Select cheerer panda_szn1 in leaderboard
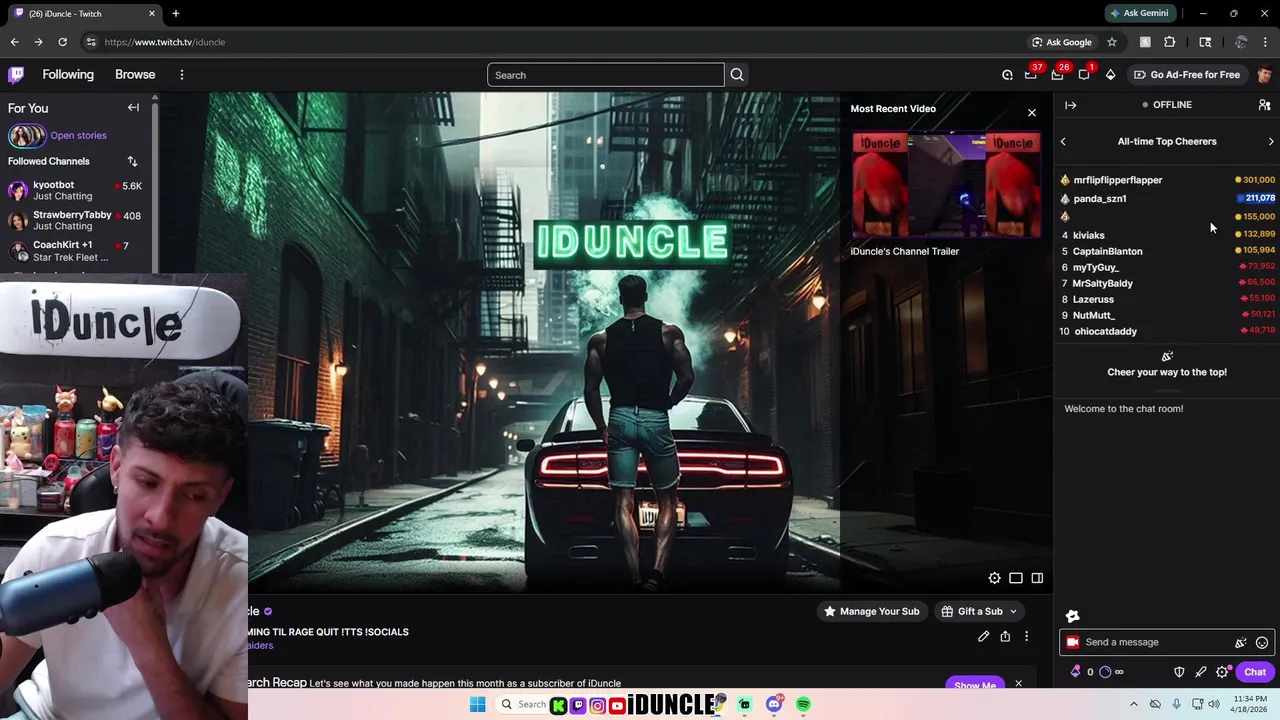This screenshot has height=720, width=1280. (x=1100, y=199)
